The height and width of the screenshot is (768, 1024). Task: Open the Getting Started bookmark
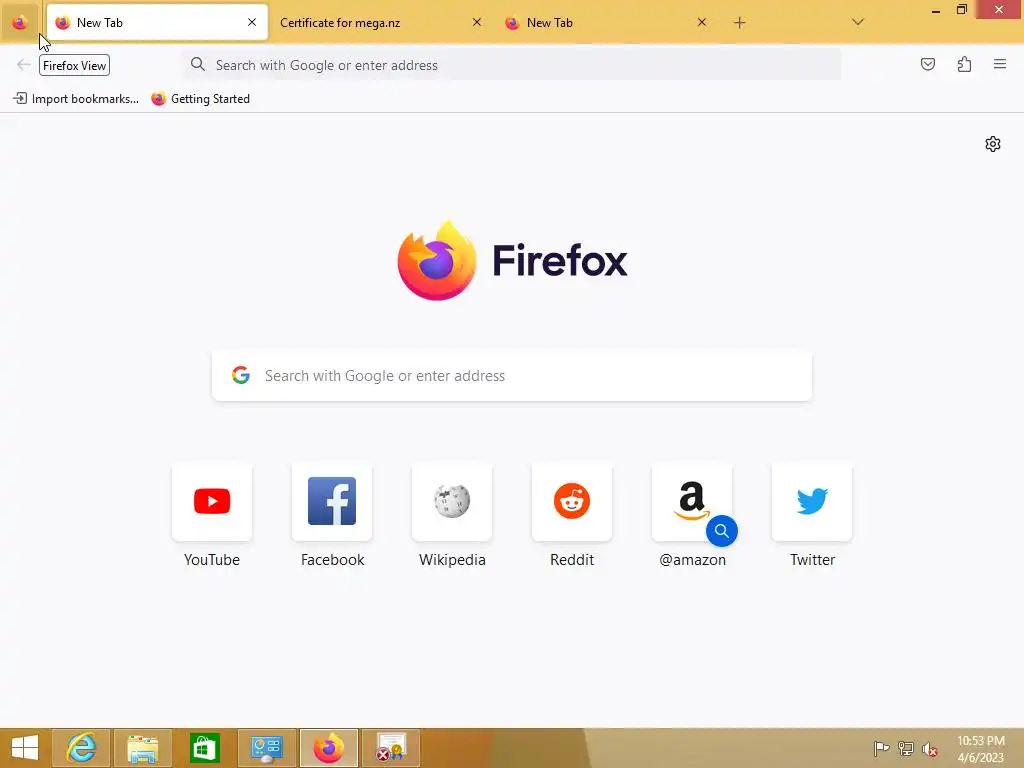(200, 99)
